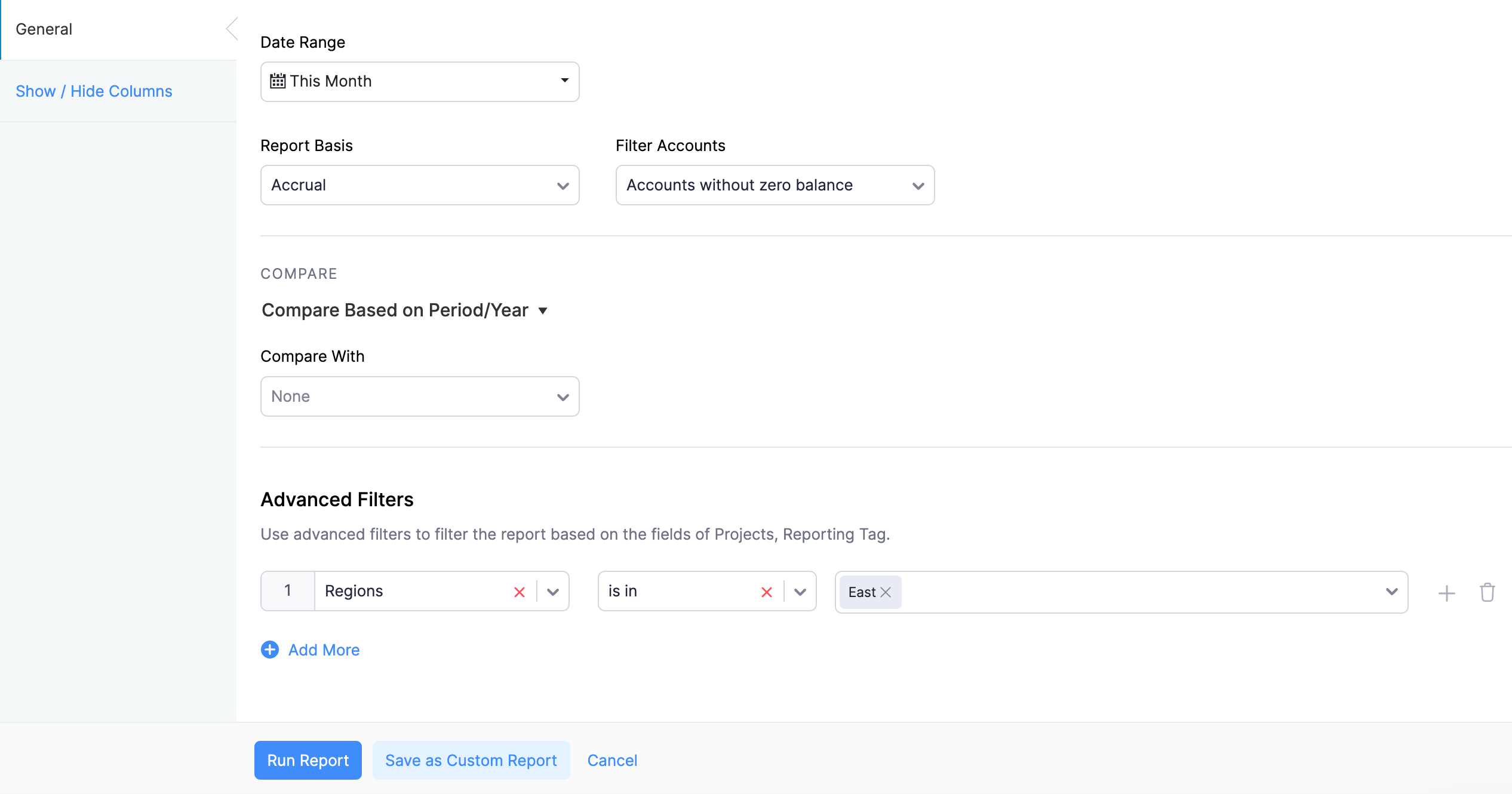Image resolution: width=1512 pixels, height=794 pixels.
Task: Clear the 'is in' comparator with red X
Action: pos(767,592)
